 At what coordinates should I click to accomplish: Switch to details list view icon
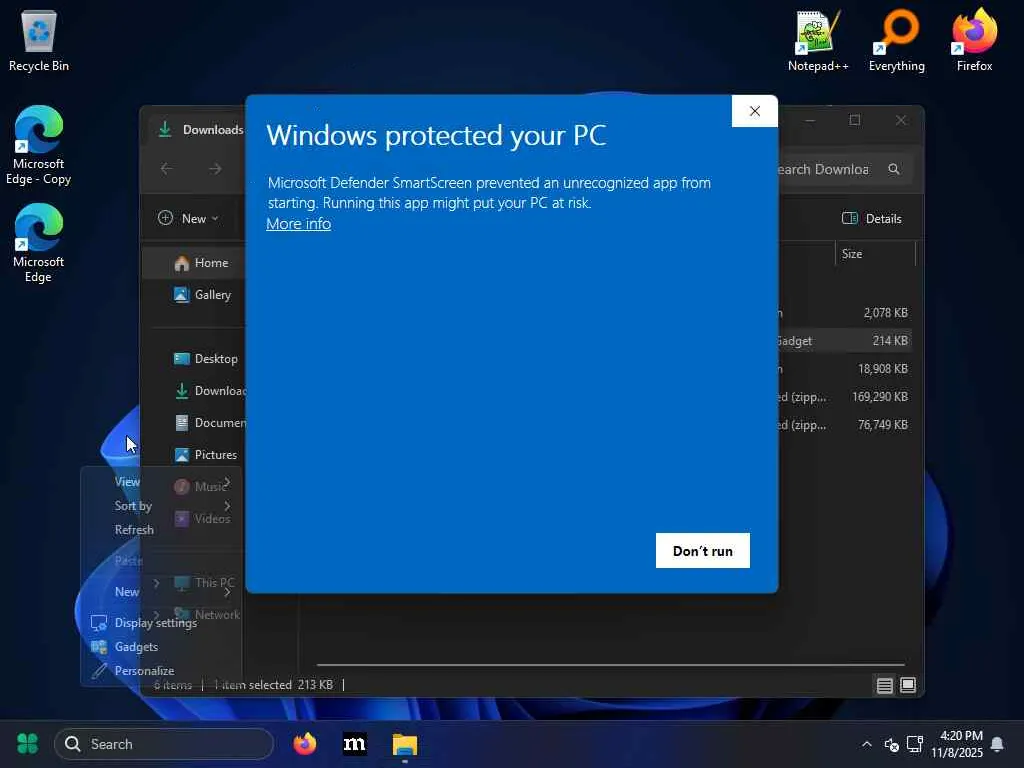tap(884, 685)
